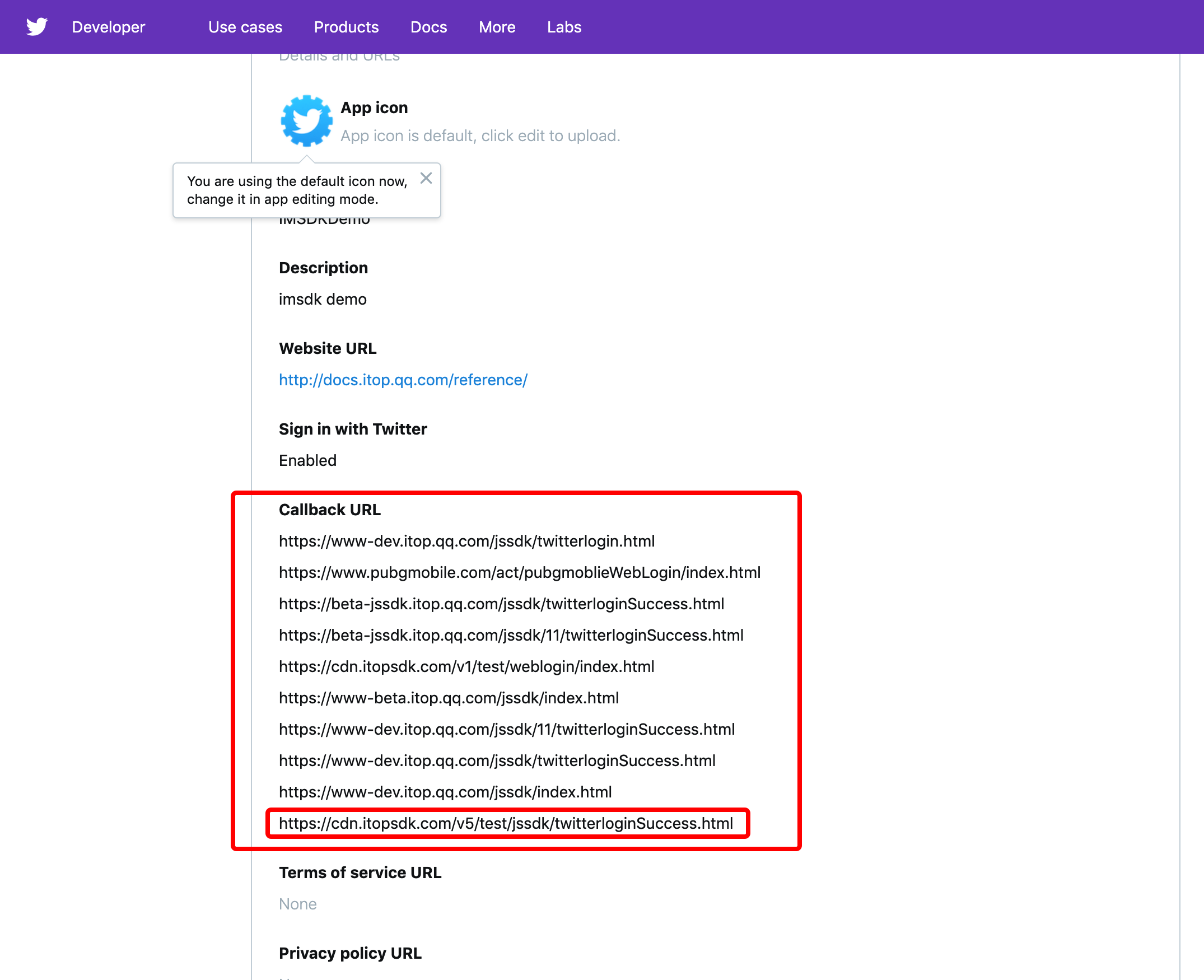This screenshot has height=980, width=1204.
Task: Click the Twitter bird logo icon
Action: pos(37,27)
